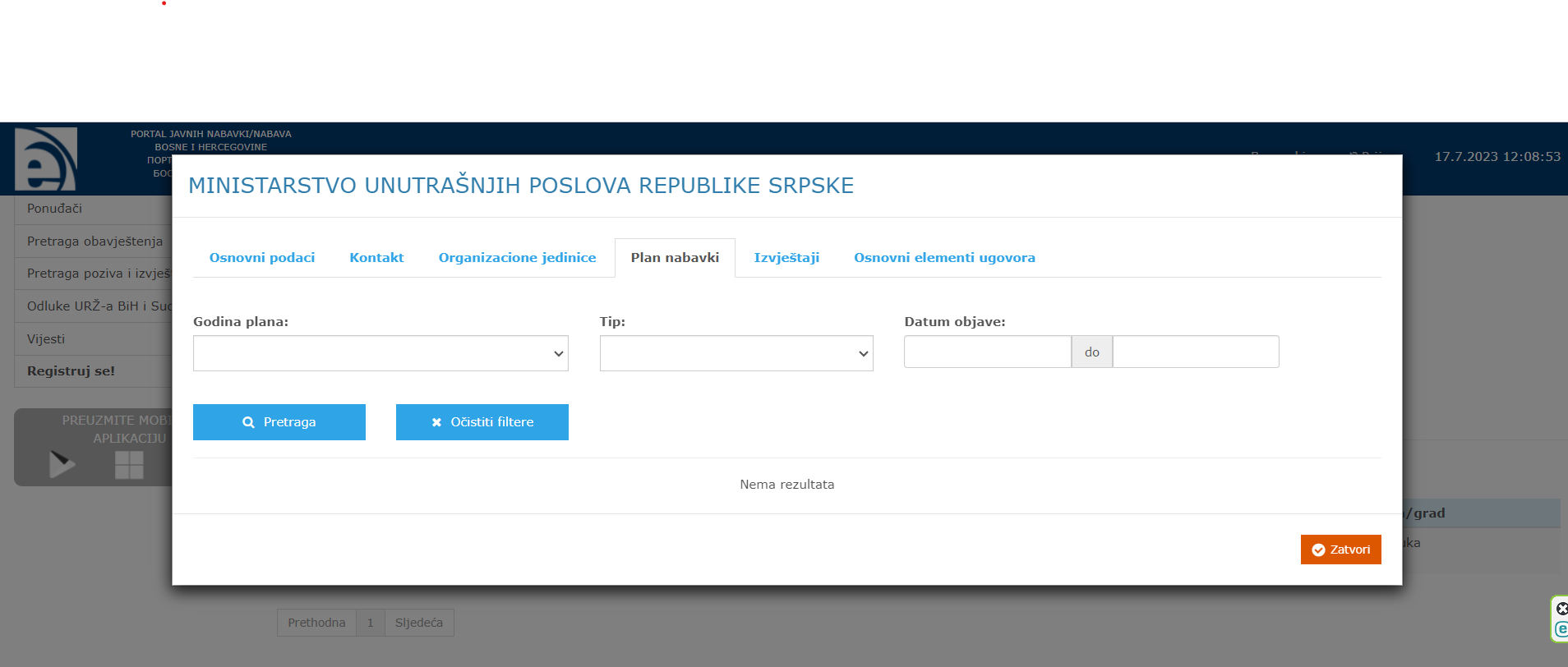This screenshot has width=1568, height=667.
Task: Close dialog with Zatvori button
Action: pos(1340,550)
